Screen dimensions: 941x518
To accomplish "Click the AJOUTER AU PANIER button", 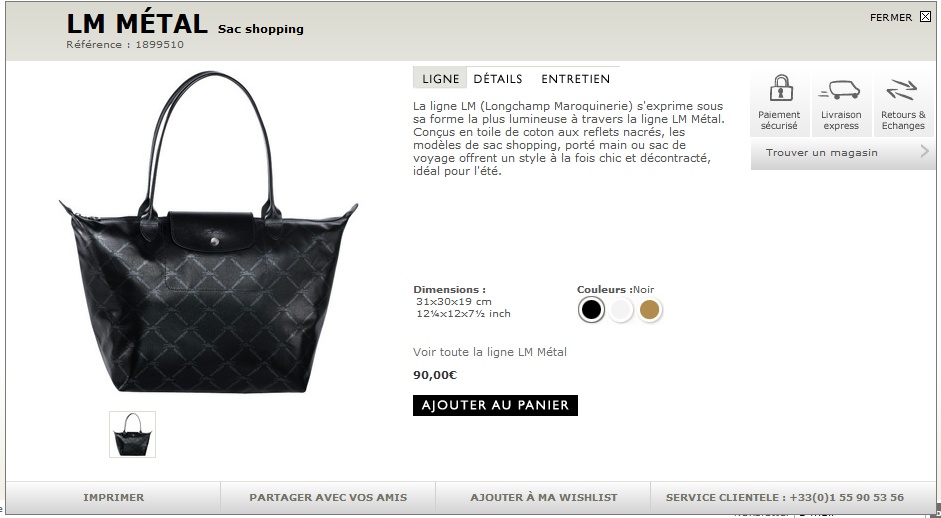I will [495, 405].
